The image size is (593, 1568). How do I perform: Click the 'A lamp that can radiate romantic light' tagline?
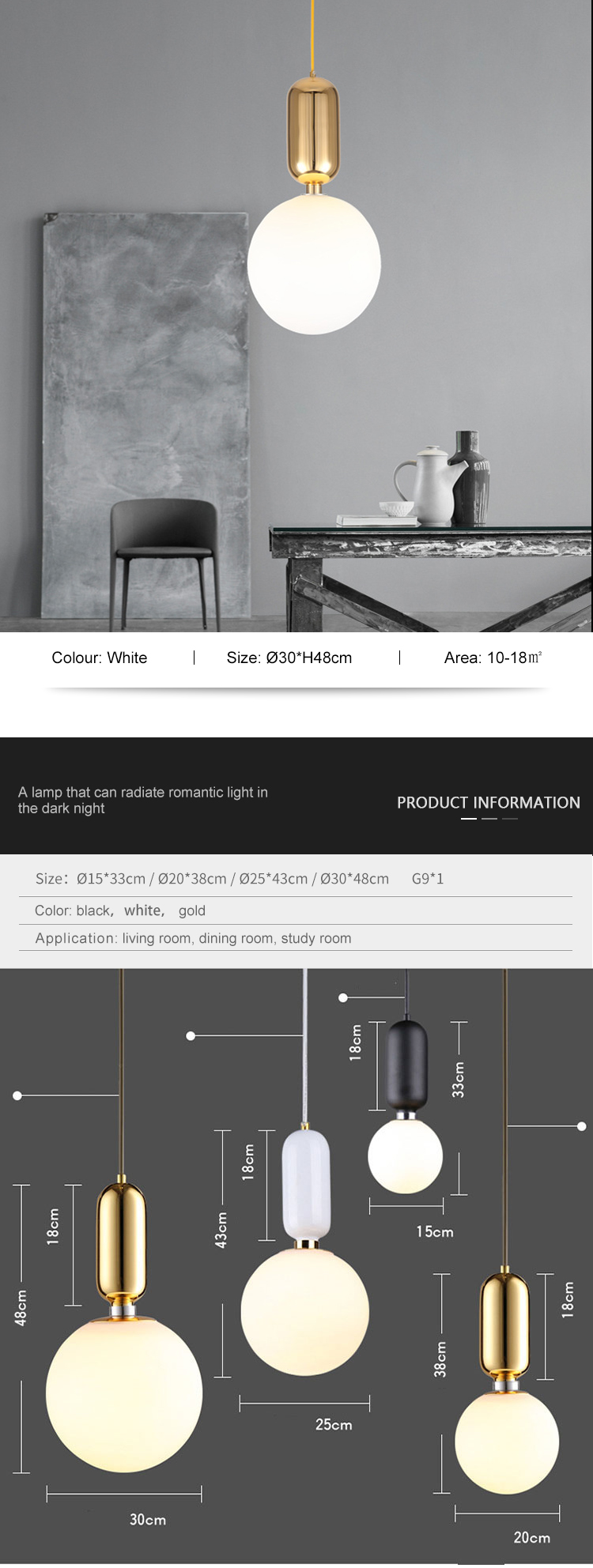(143, 800)
